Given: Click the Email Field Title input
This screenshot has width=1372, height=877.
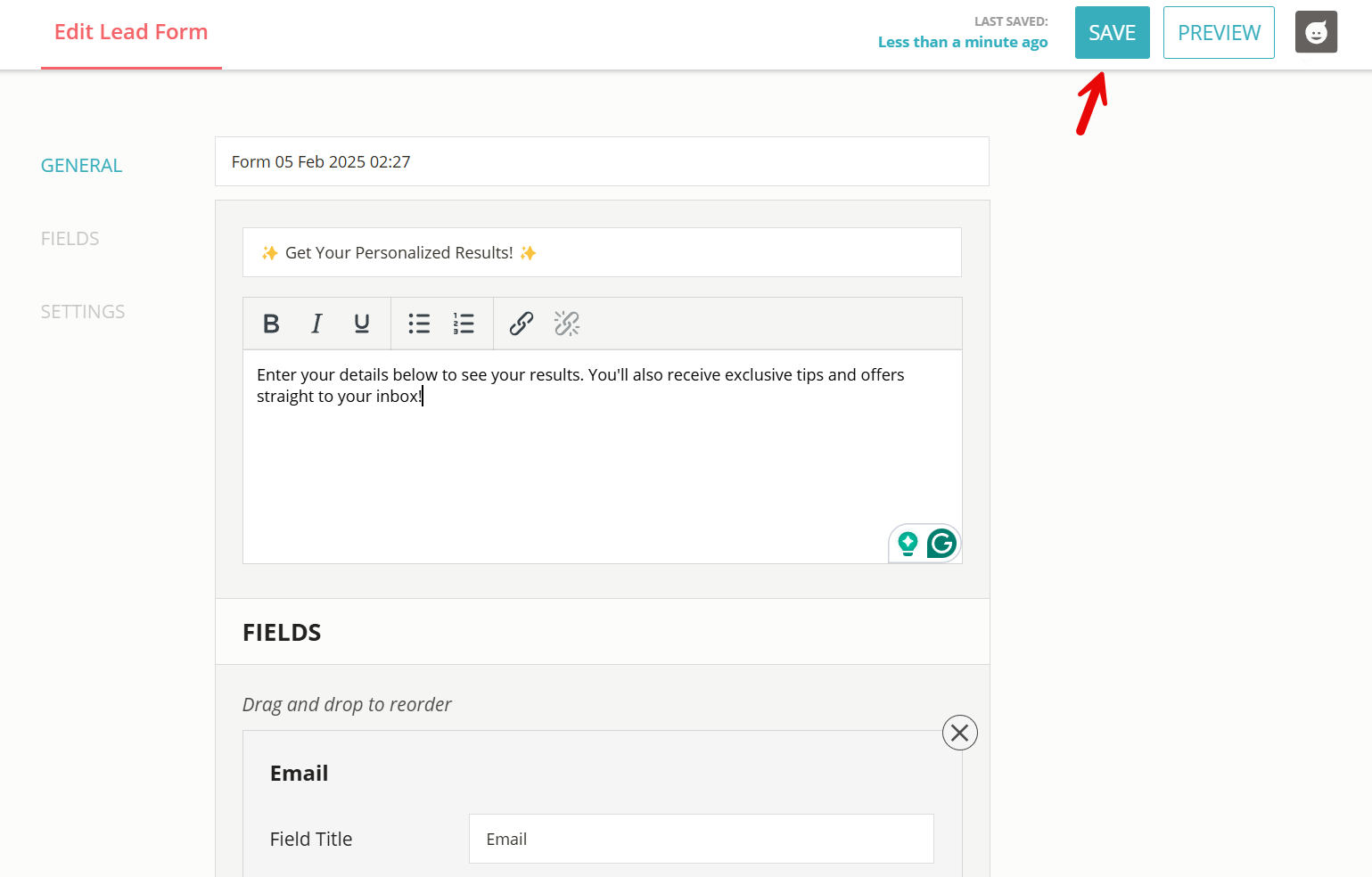Looking at the screenshot, I should [x=701, y=839].
